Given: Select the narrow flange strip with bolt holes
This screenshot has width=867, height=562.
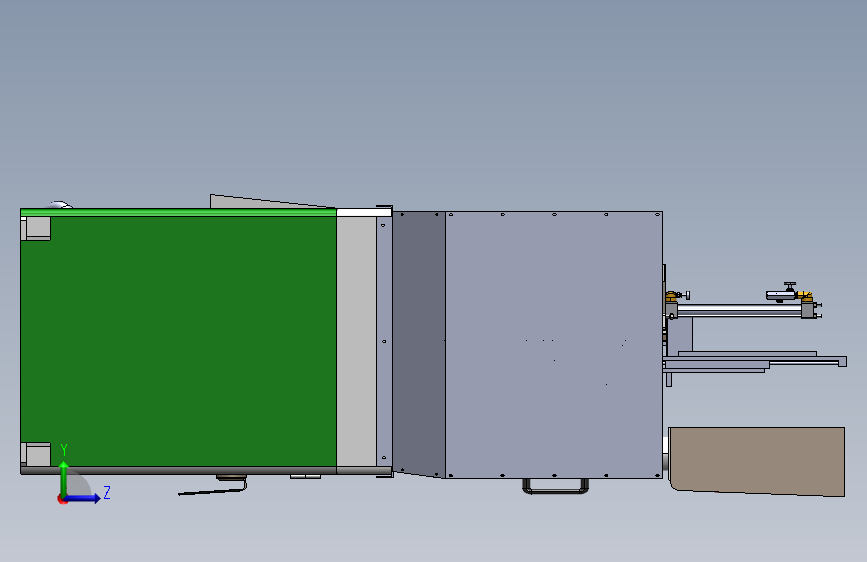Looking at the screenshot, I should click(384, 341).
